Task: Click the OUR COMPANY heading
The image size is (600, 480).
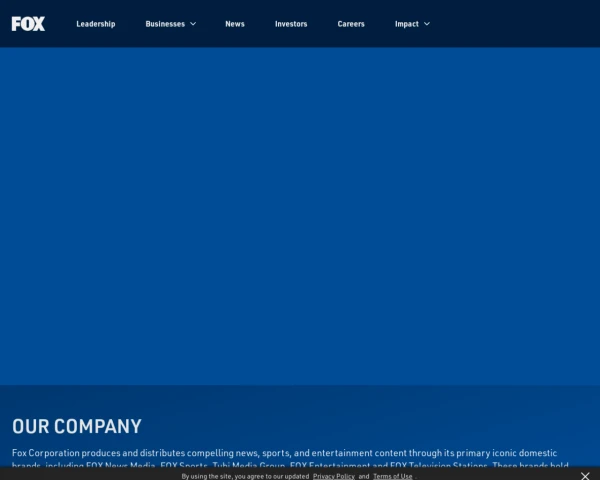Action: [x=77, y=426]
